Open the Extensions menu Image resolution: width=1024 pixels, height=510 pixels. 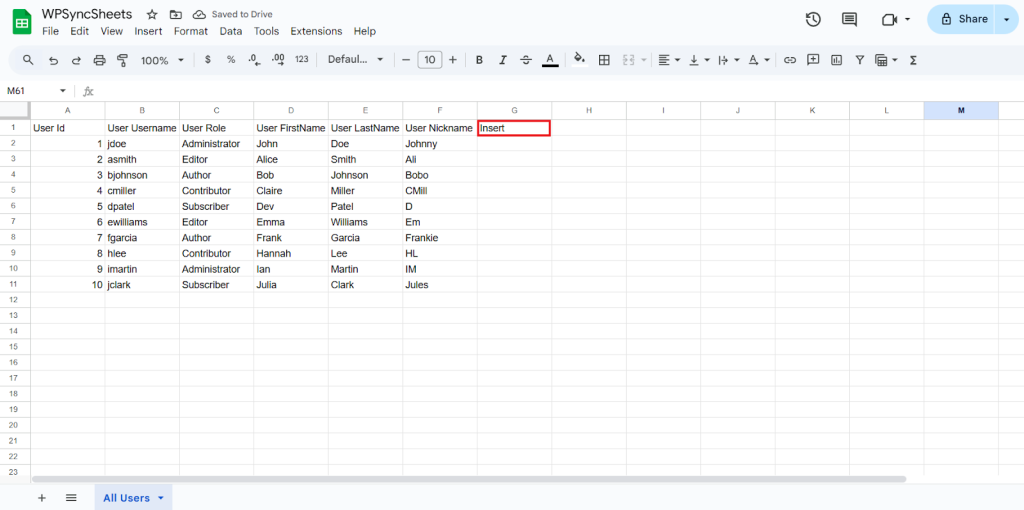(x=316, y=31)
